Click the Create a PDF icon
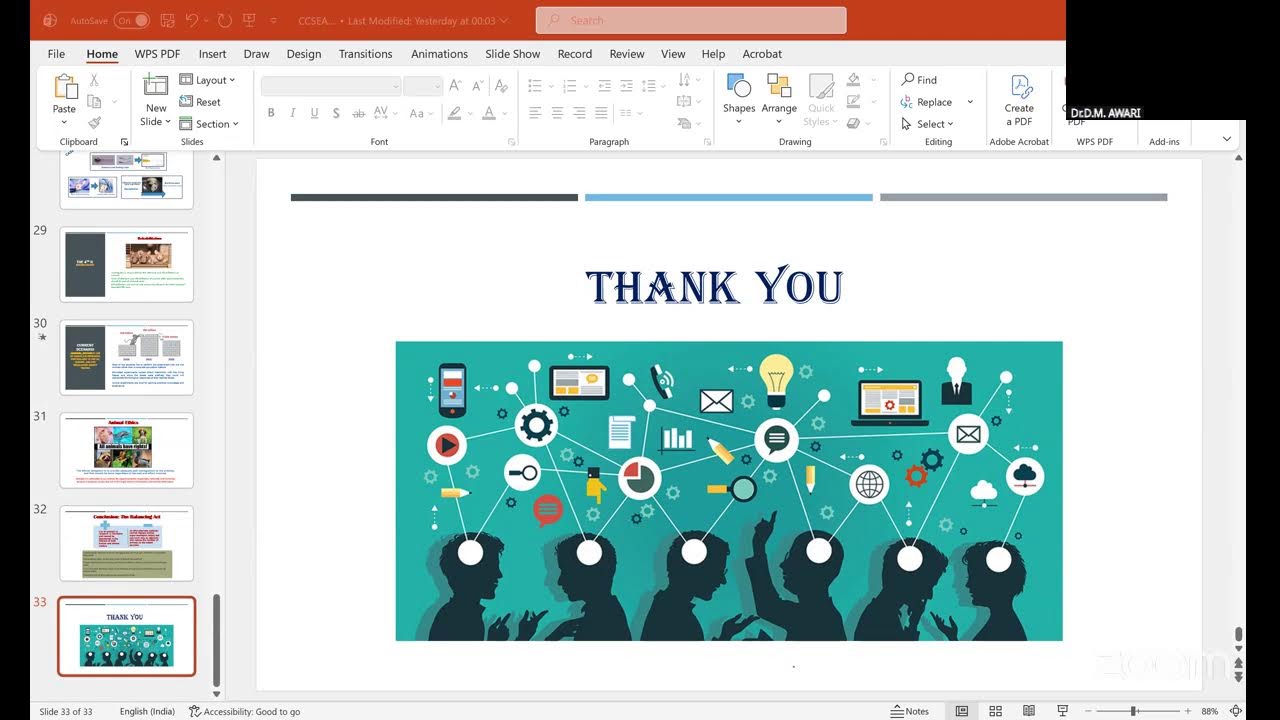The width and height of the screenshot is (1280, 720). click(1020, 87)
